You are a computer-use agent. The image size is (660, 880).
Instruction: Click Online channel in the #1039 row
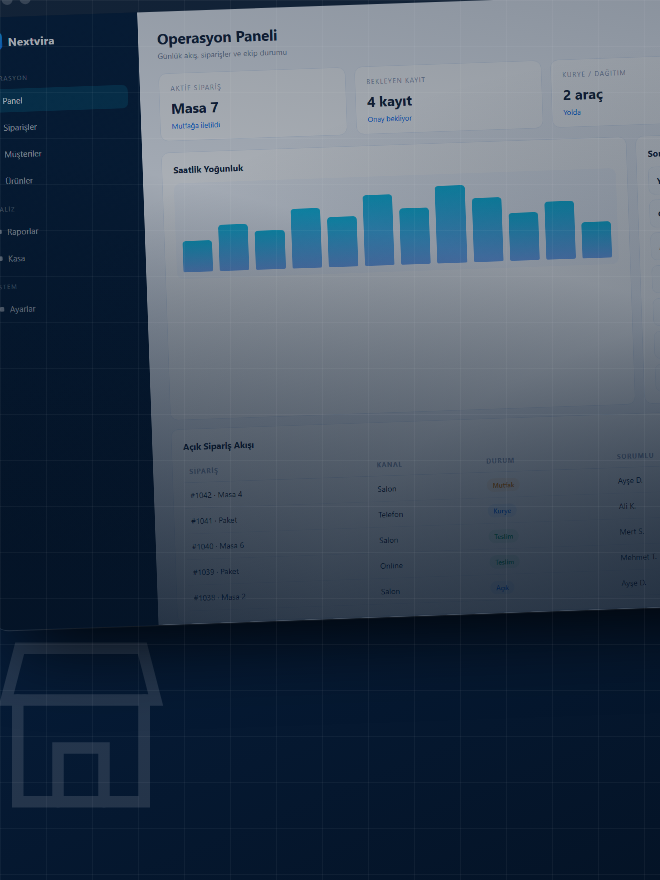[391, 565]
